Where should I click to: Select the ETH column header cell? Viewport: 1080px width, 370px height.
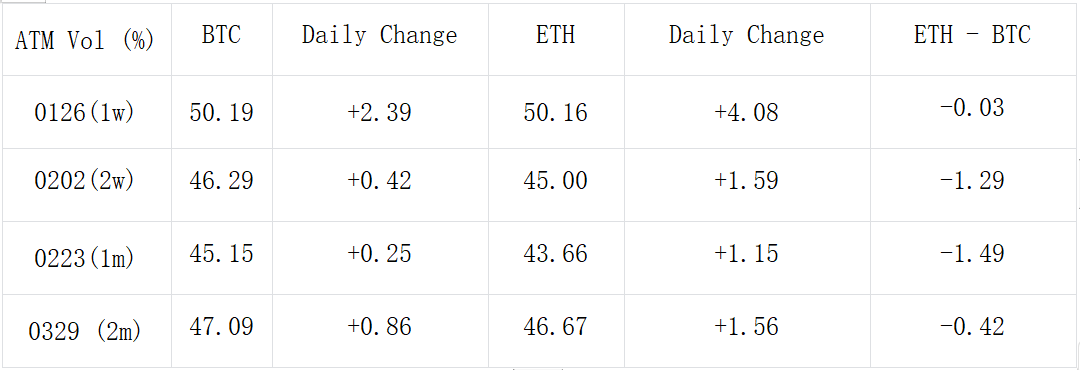pos(556,39)
